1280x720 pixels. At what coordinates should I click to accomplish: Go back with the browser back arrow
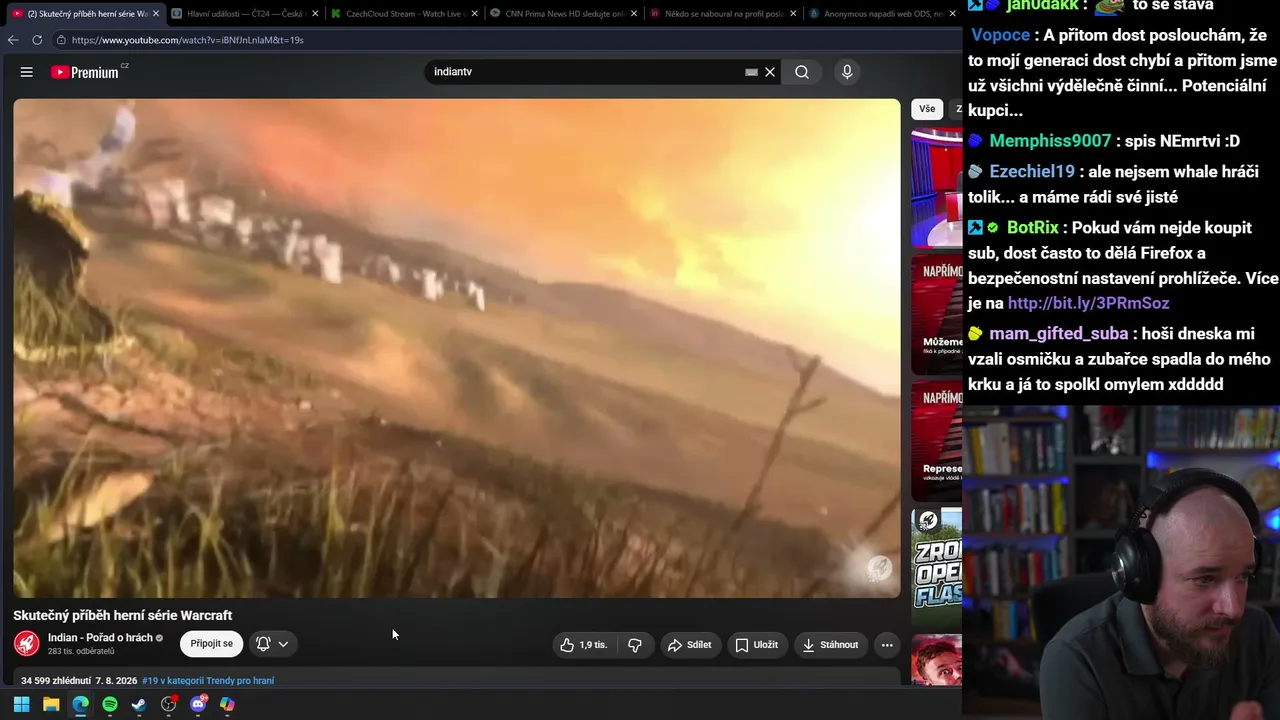[x=13, y=40]
